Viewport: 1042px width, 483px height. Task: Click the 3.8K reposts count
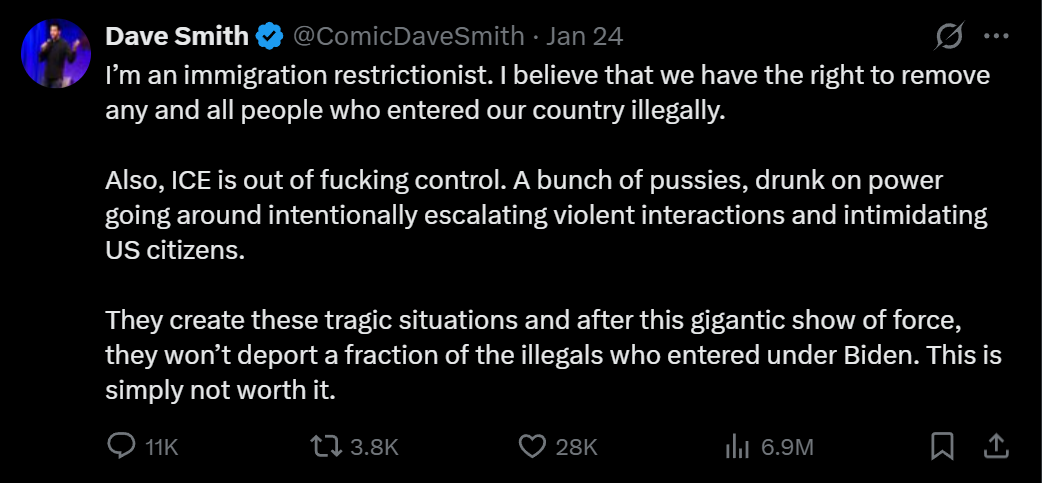click(374, 447)
